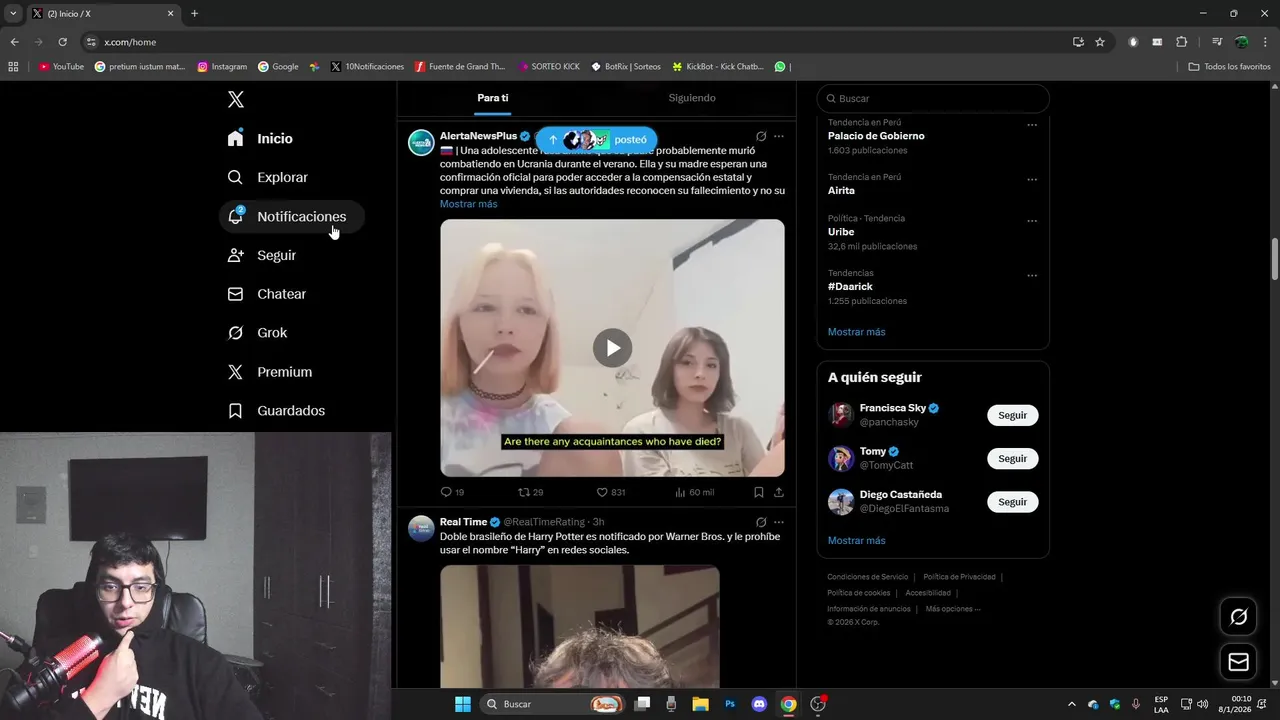Open Discord from the taskbar
1280x720 pixels.
758,704
